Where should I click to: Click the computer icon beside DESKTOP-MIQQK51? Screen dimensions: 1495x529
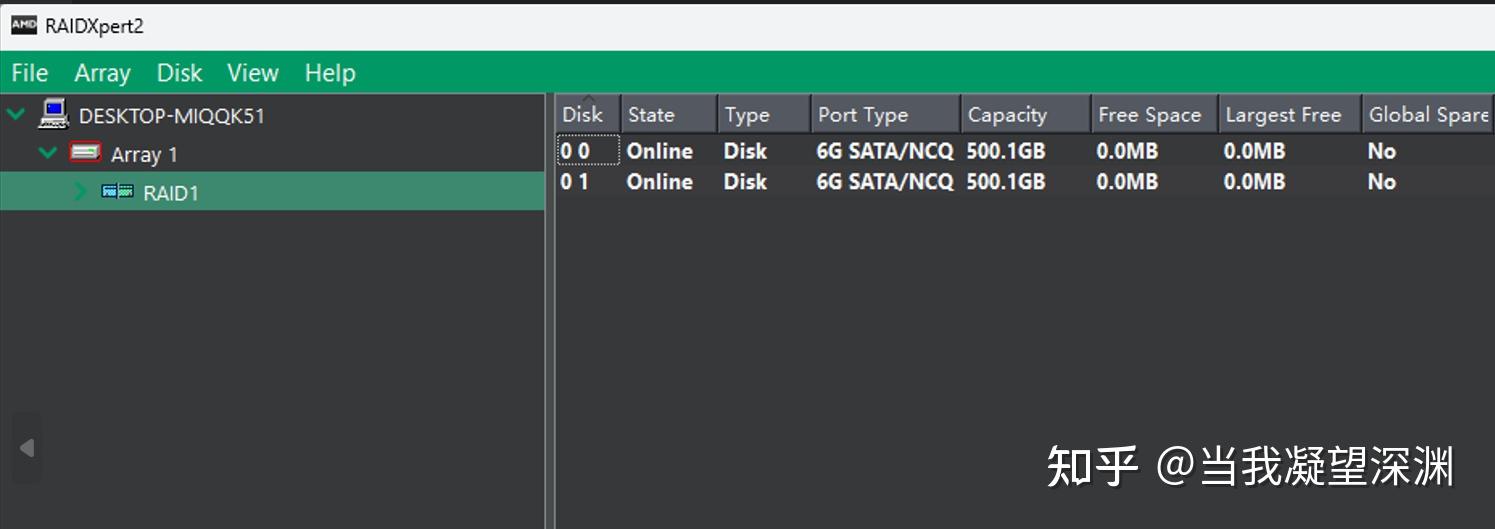tap(53, 114)
